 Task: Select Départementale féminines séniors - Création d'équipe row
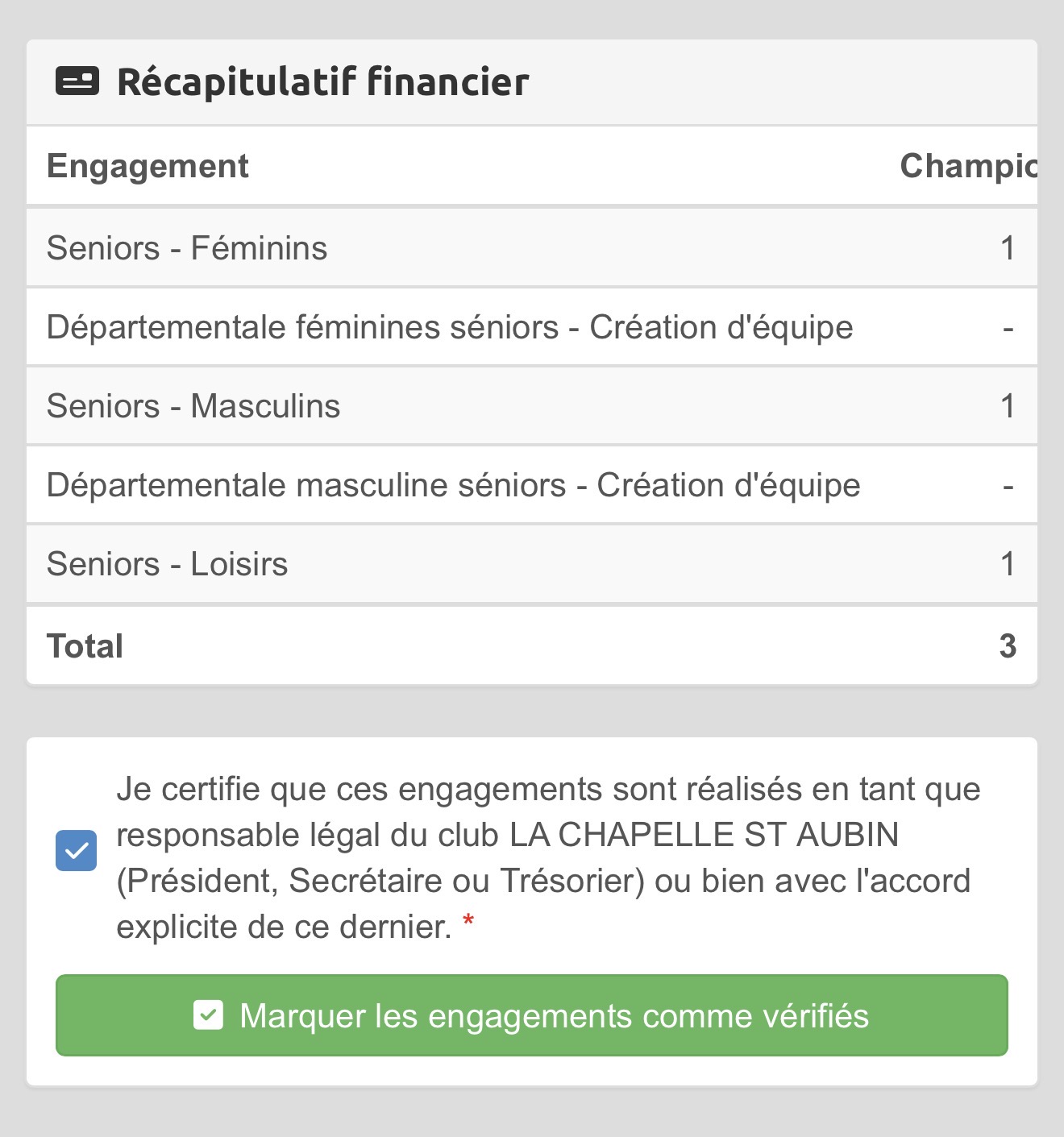click(532, 327)
